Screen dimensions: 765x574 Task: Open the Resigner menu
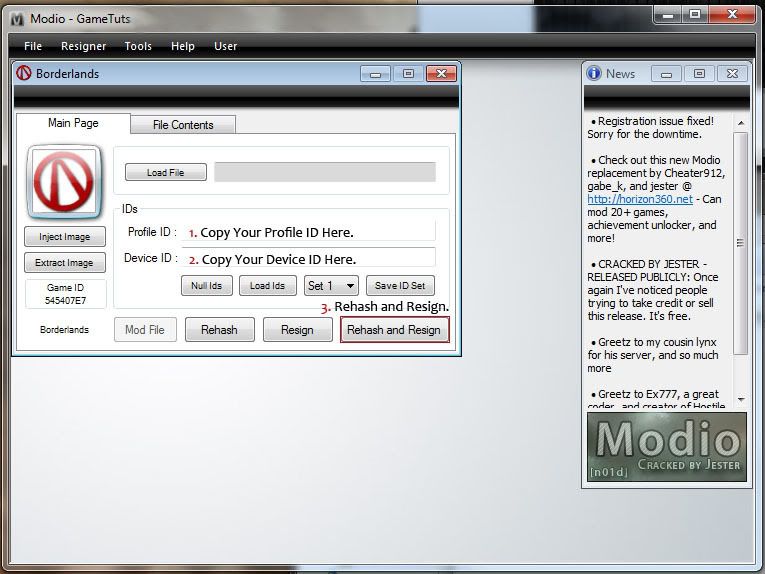pyautogui.click(x=83, y=46)
